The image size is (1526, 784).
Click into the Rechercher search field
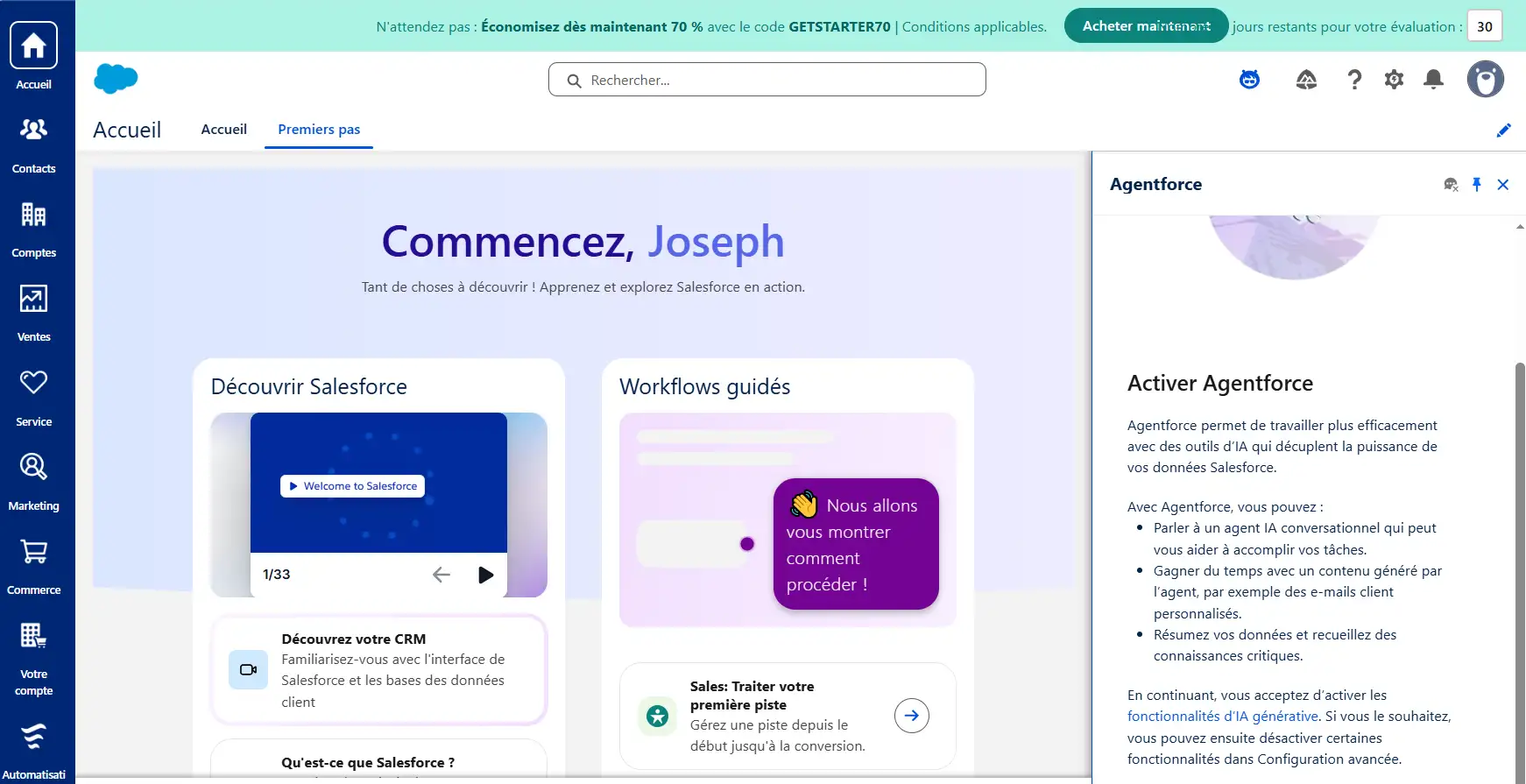(x=767, y=80)
